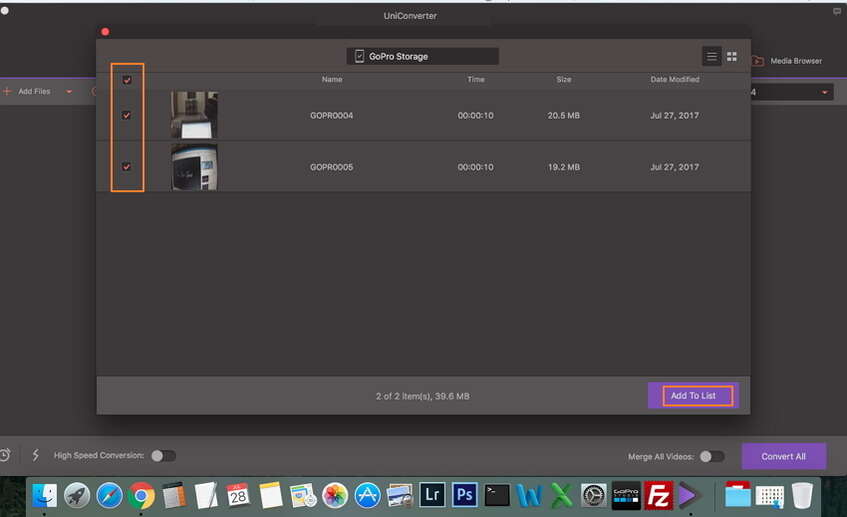Click the 20.5 MB size value
The height and width of the screenshot is (517, 847).
[x=563, y=116]
